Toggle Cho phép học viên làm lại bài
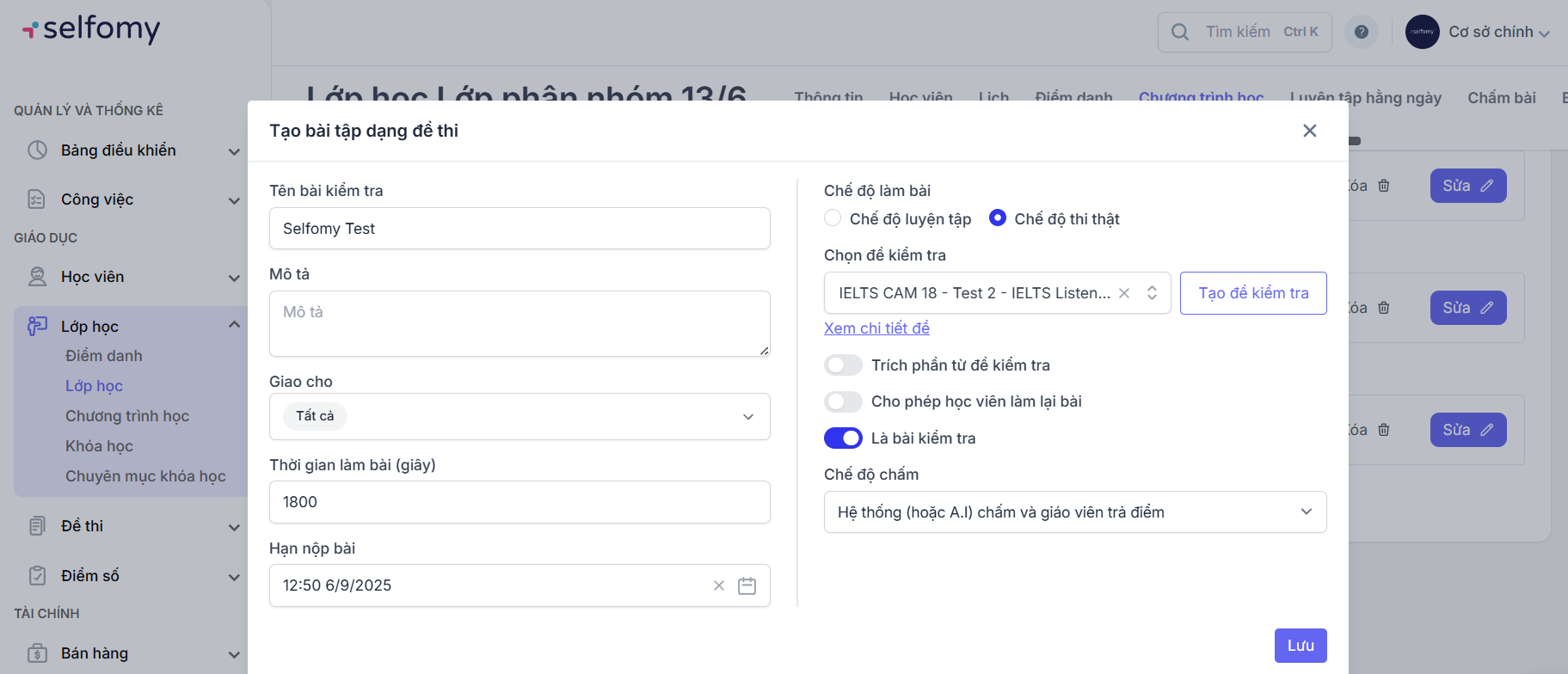 coord(843,401)
